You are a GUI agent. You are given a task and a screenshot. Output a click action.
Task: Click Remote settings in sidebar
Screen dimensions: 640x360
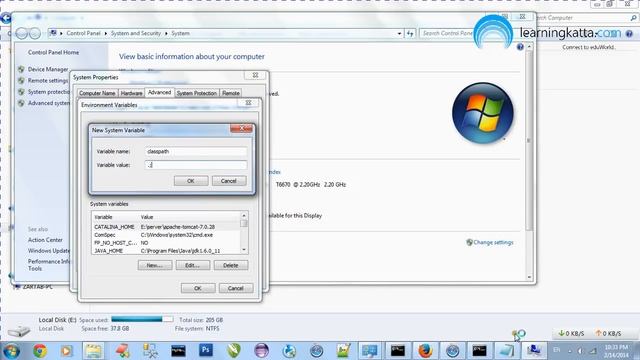[48, 80]
